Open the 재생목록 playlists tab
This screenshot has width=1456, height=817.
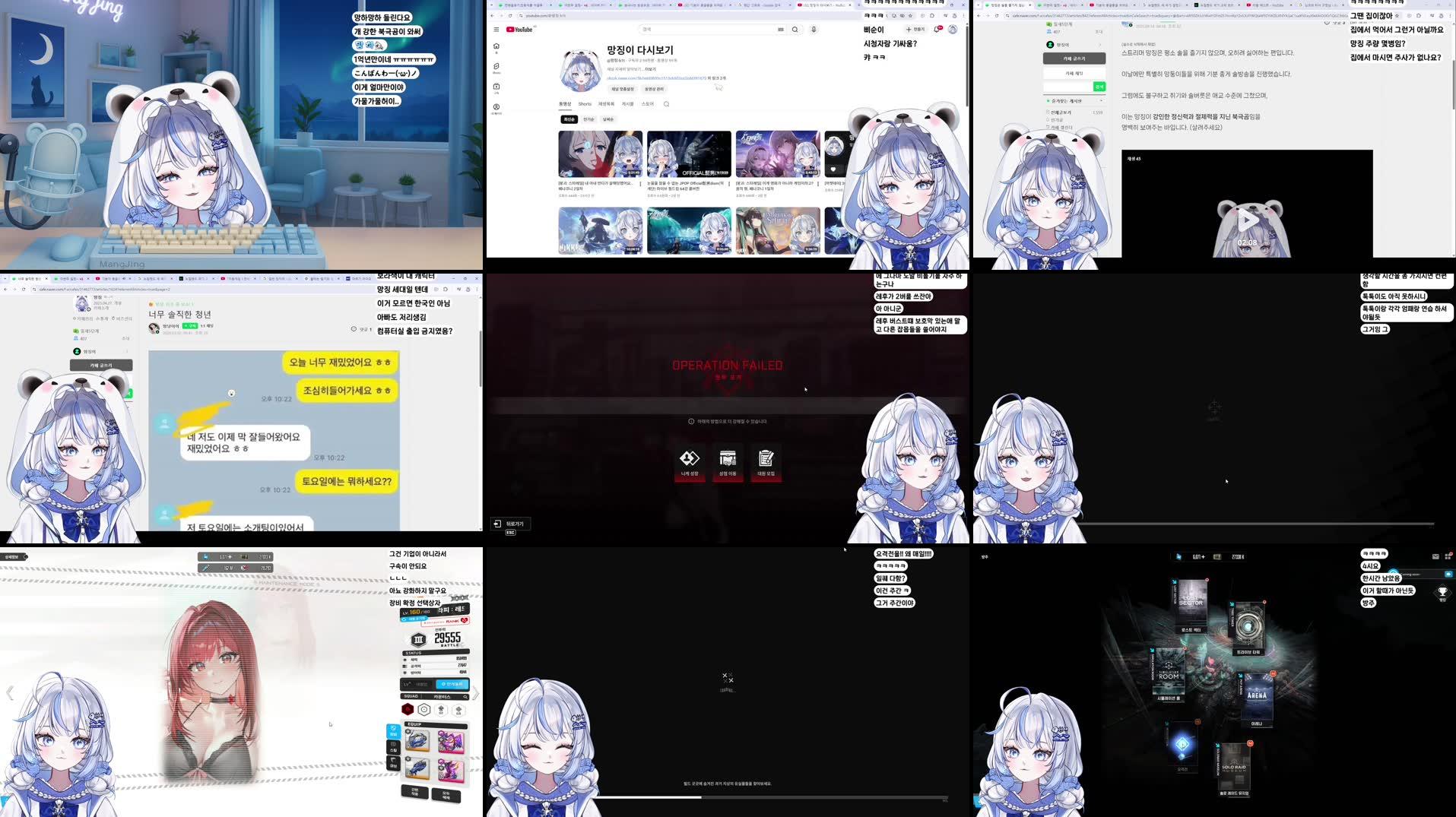606,104
